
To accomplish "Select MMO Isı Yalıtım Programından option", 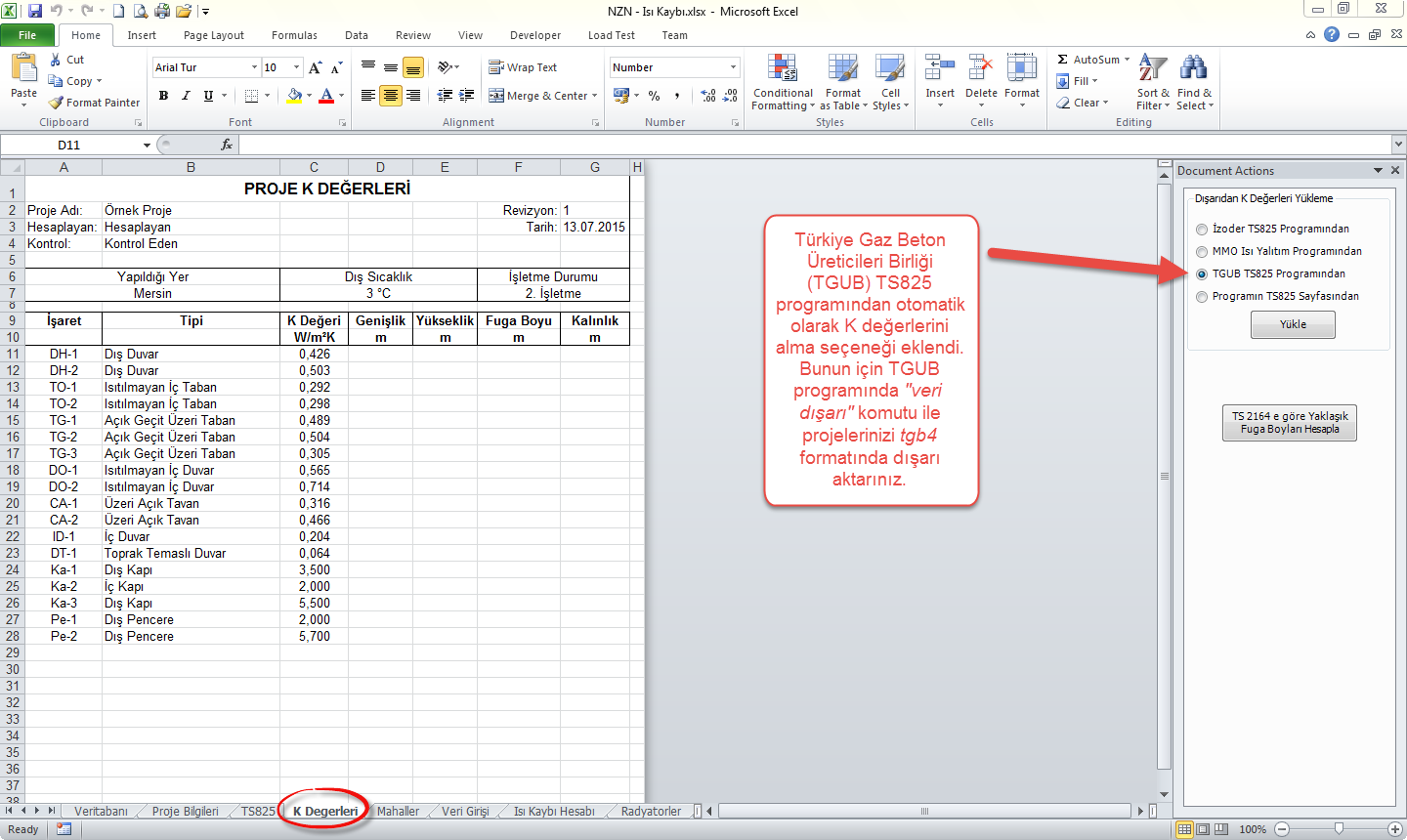I will pyautogui.click(x=1202, y=252).
